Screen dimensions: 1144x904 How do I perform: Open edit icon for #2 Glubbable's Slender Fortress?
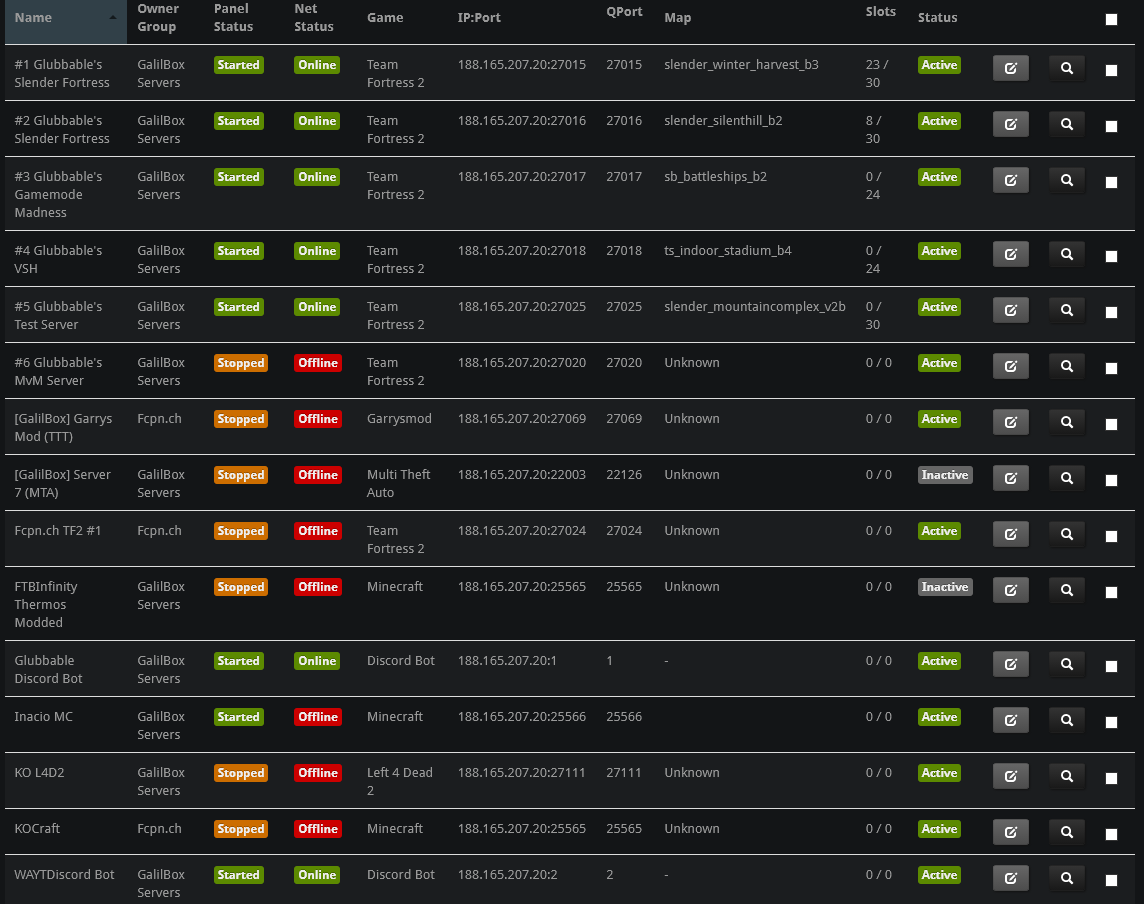coord(1010,124)
